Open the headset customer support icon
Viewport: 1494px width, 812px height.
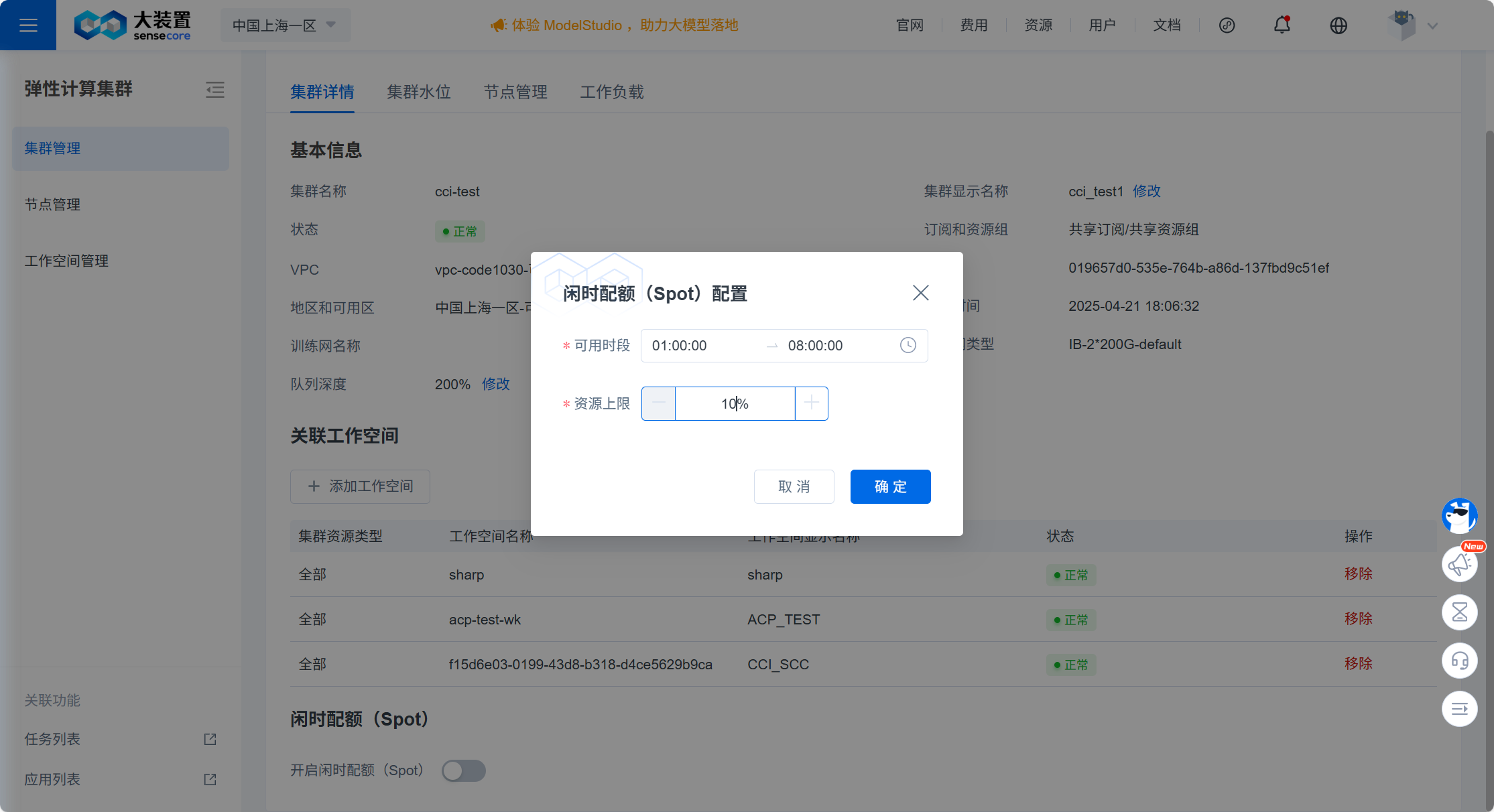pos(1459,661)
